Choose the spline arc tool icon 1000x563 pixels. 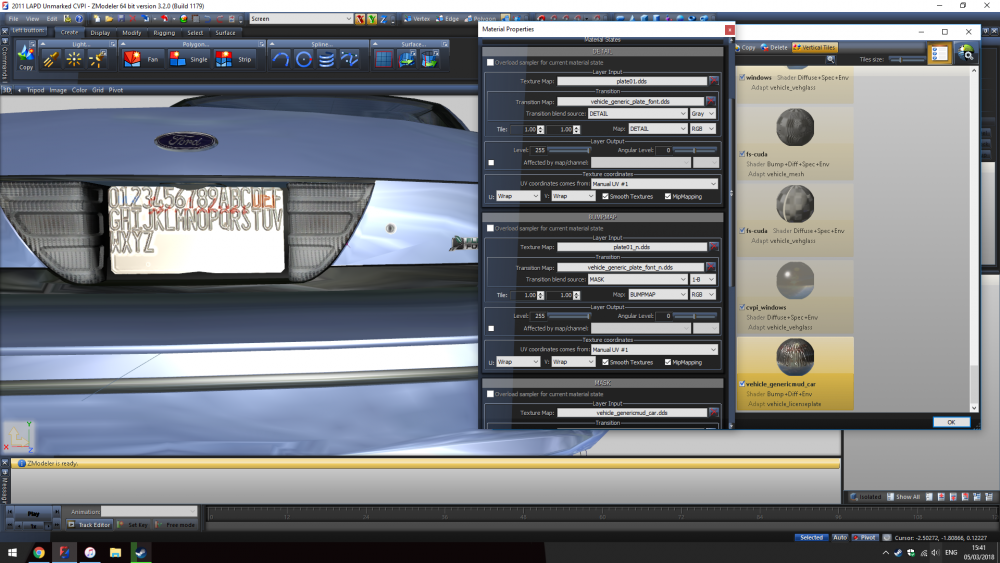coord(281,59)
